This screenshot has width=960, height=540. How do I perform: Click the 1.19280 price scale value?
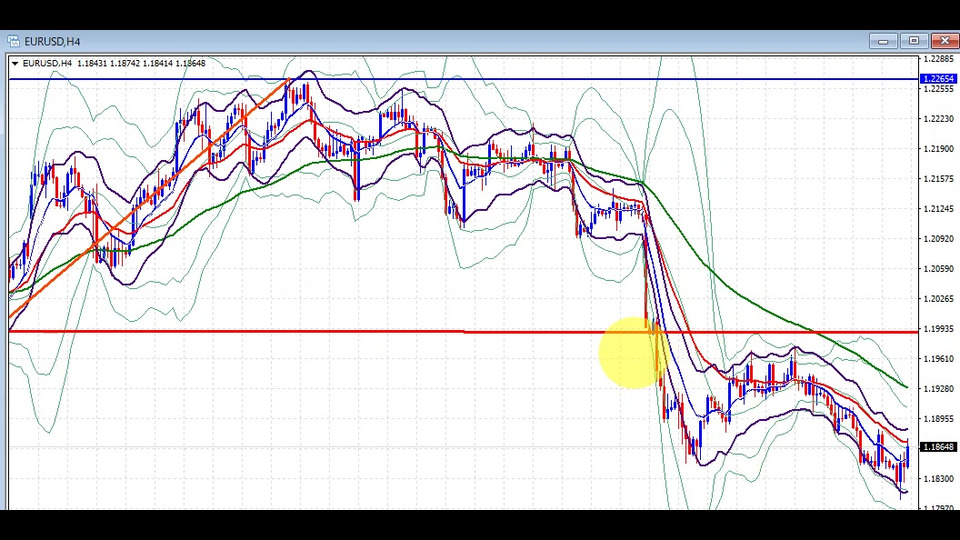[x=939, y=389]
